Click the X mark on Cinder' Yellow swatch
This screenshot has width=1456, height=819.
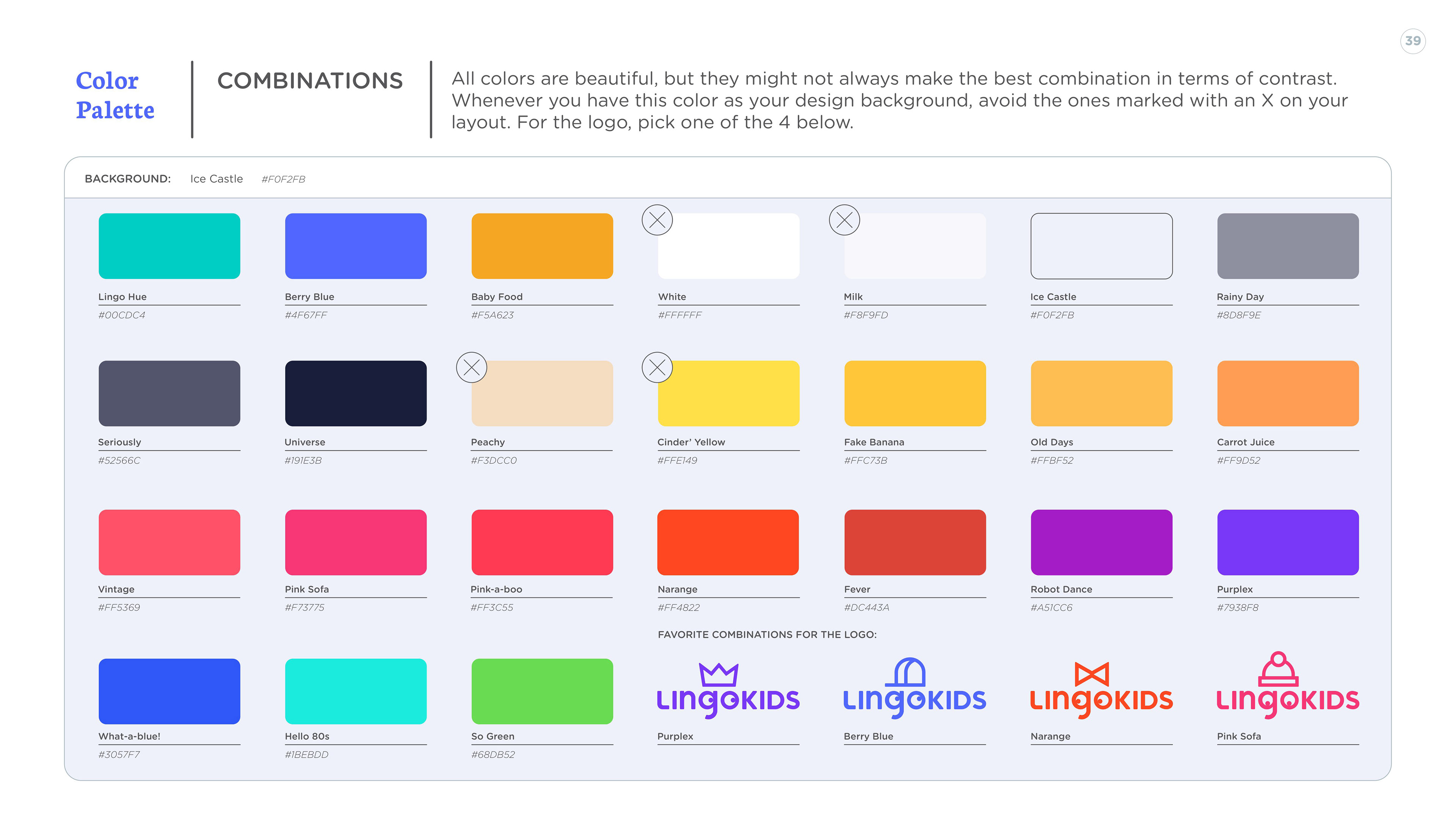pos(657,367)
